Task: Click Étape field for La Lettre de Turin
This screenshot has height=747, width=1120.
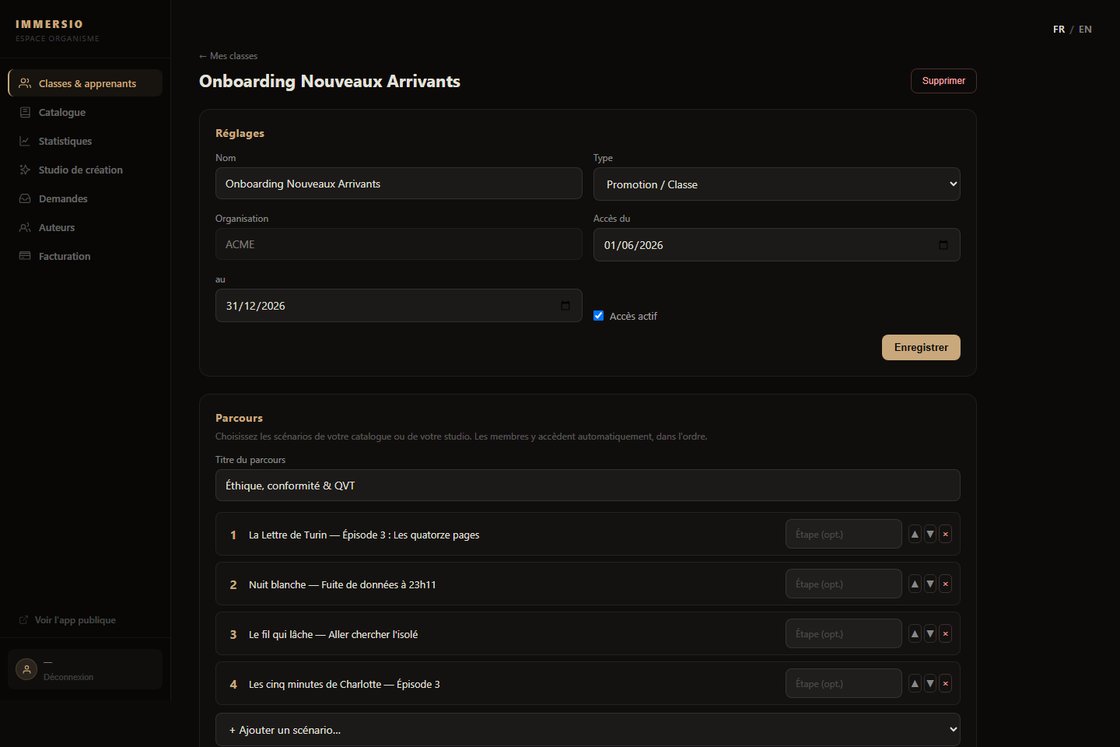Action: click(844, 534)
